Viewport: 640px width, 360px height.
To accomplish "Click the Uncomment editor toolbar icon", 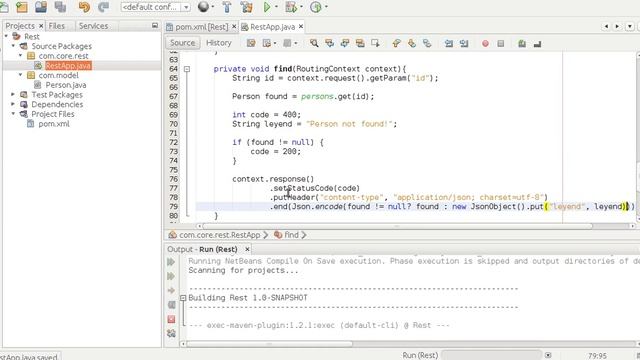I will tap(537, 43).
